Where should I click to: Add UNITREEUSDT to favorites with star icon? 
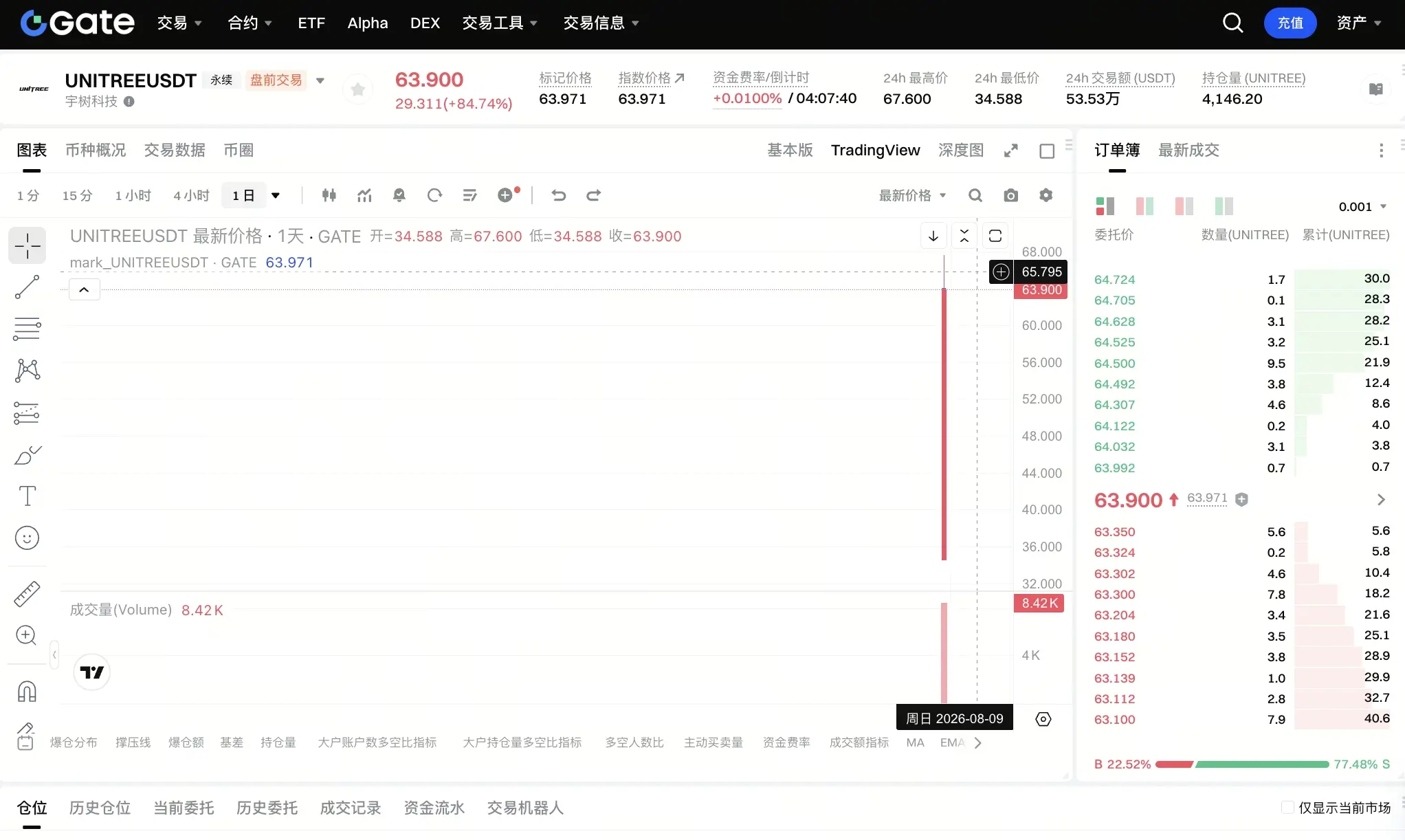(357, 89)
